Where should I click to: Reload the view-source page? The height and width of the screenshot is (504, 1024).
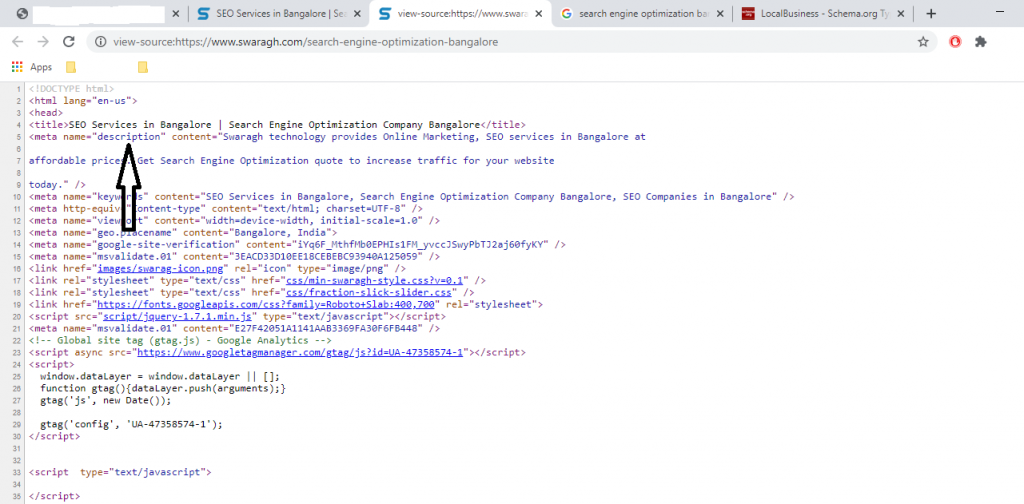click(x=69, y=42)
